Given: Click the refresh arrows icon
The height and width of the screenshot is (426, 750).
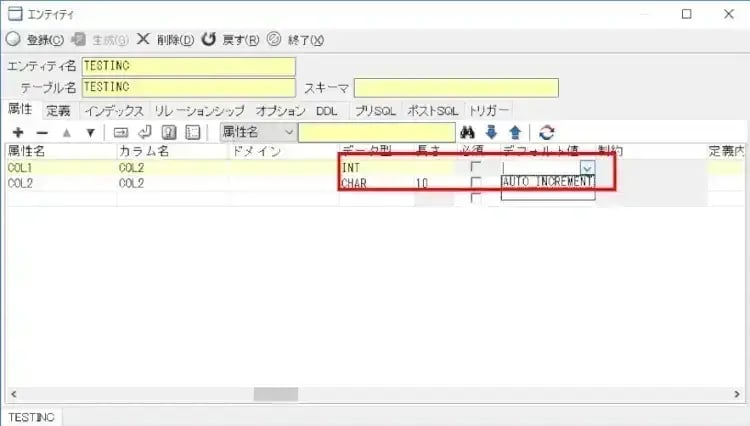Looking at the screenshot, I should pos(546,132).
